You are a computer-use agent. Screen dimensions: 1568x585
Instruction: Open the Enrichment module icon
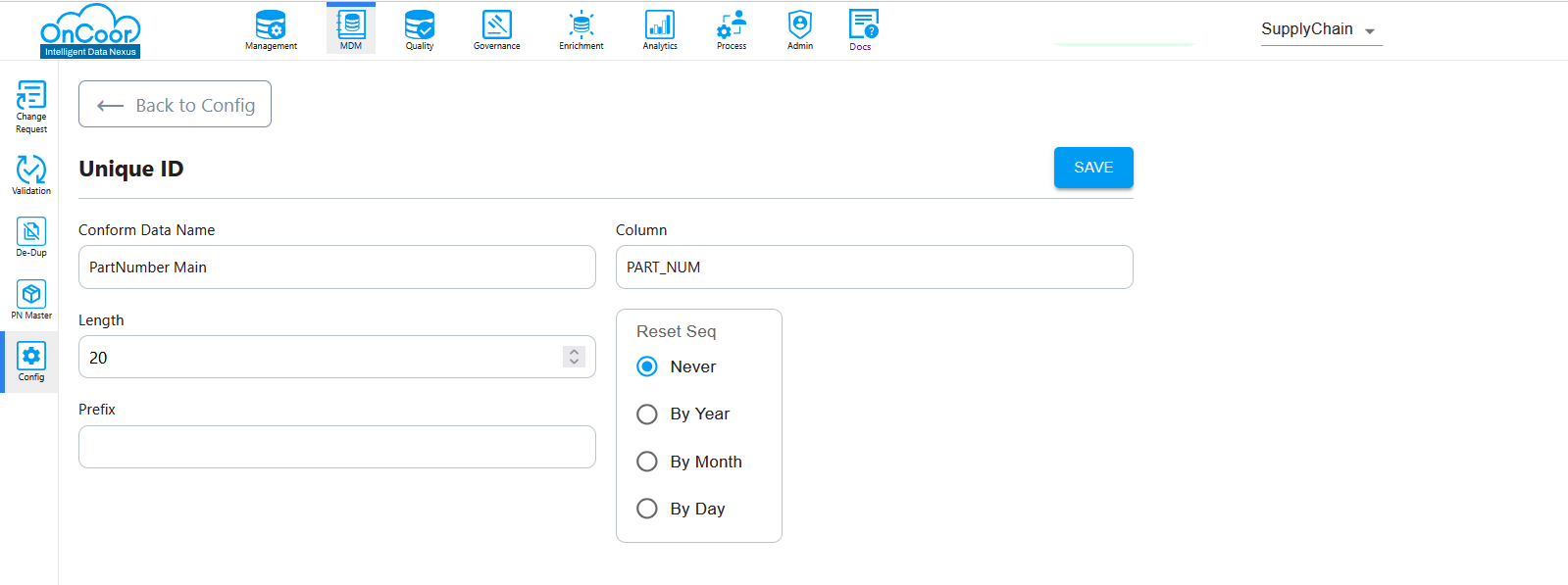click(582, 29)
